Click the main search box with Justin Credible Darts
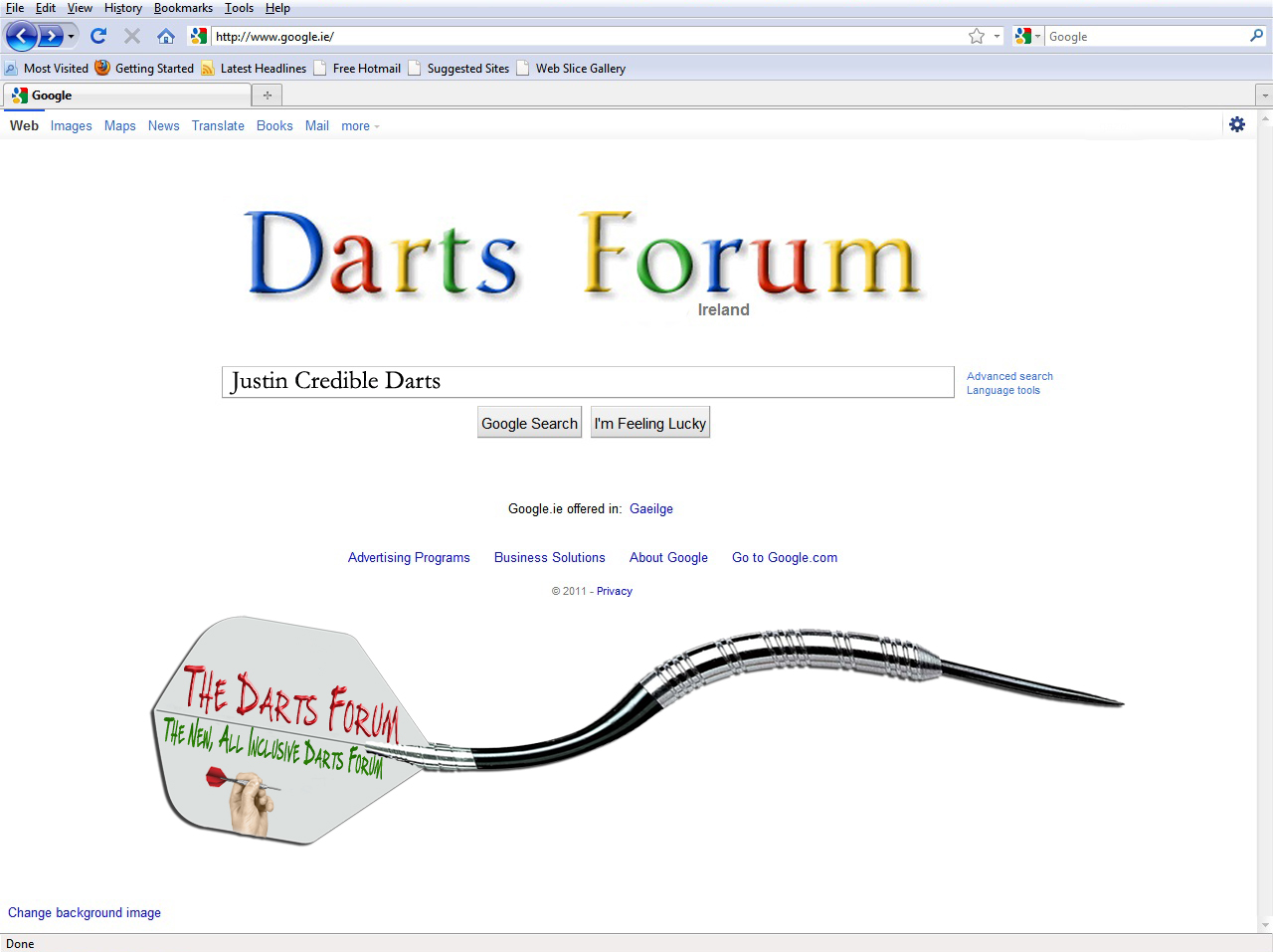Viewport: 1273px width, 952px height. coord(588,382)
